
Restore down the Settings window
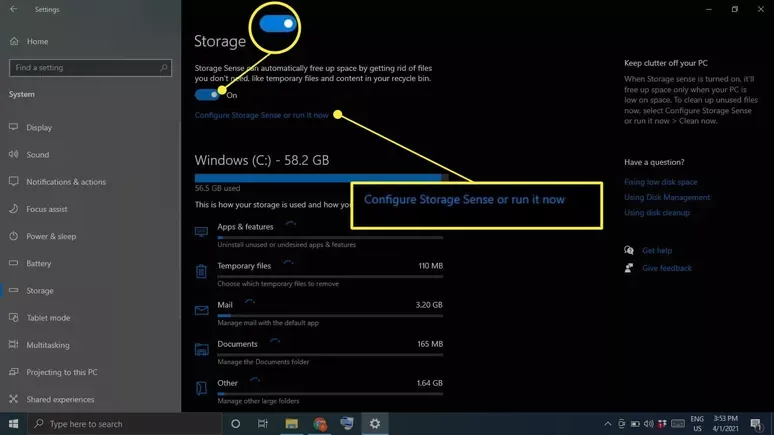[735, 9]
